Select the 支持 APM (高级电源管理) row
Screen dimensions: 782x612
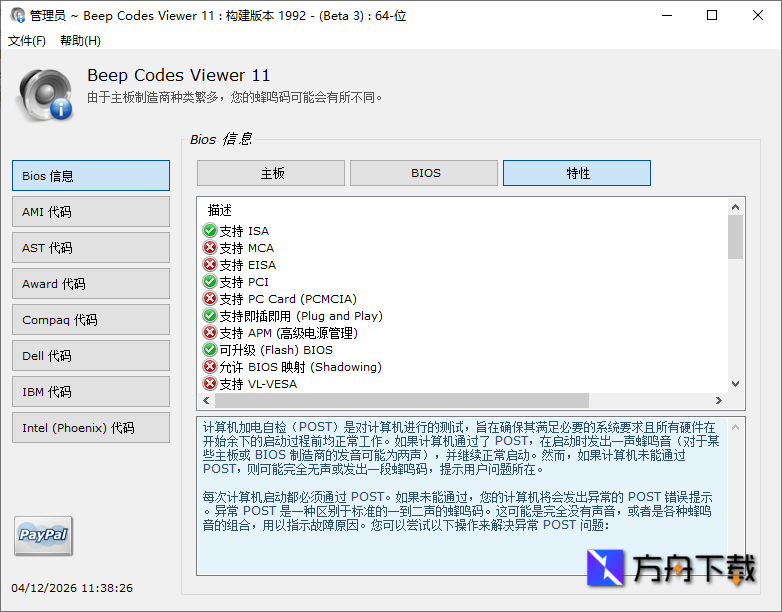288,333
